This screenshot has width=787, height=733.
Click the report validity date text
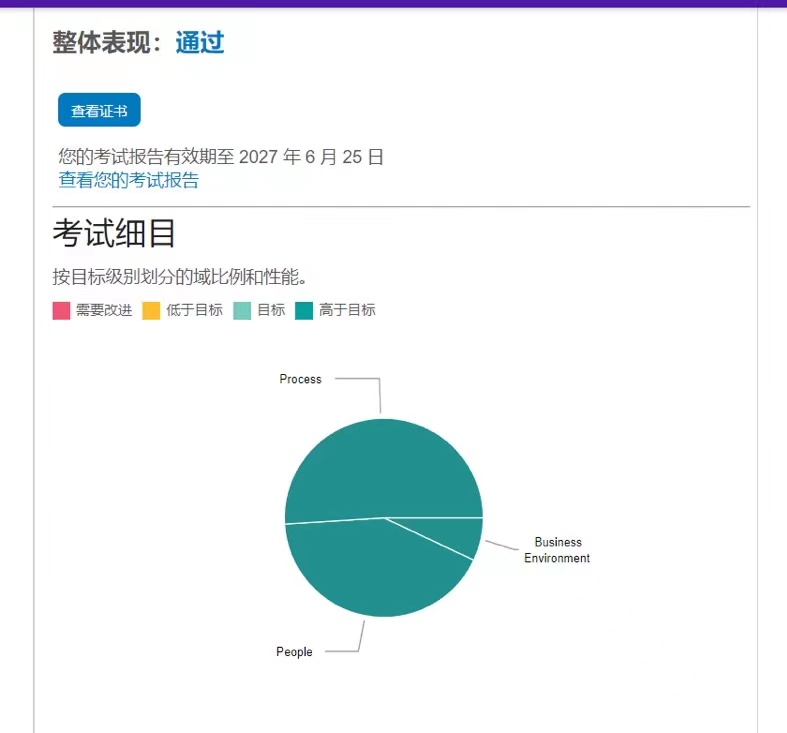click(x=221, y=157)
